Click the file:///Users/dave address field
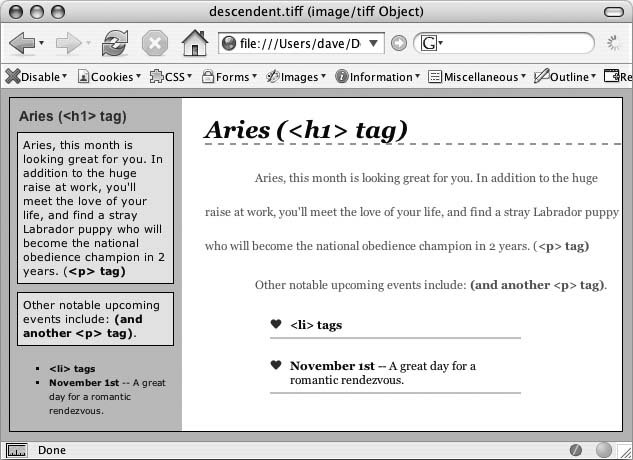This screenshot has height=460, width=633. tap(300, 43)
